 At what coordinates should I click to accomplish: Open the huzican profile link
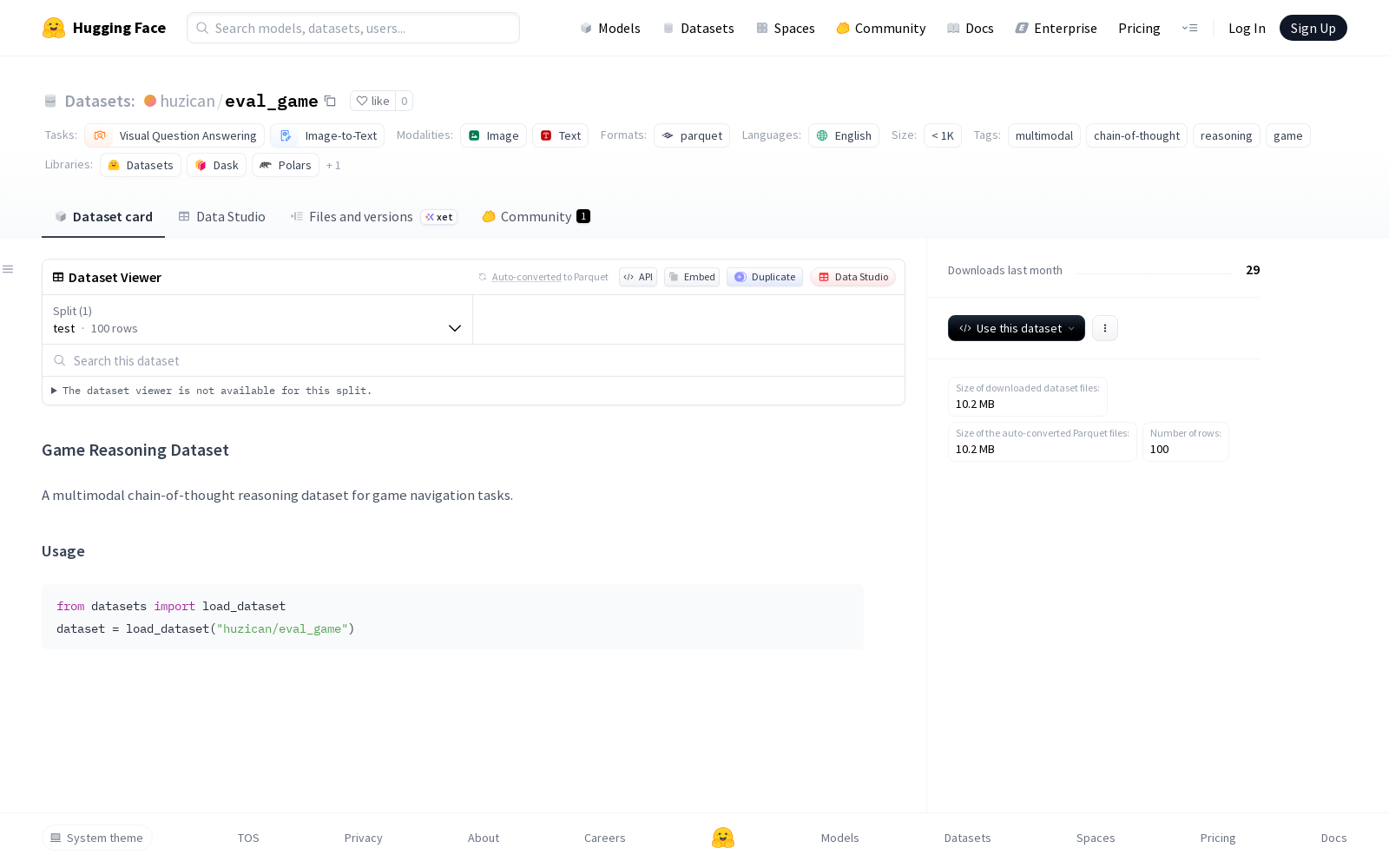click(188, 101)
